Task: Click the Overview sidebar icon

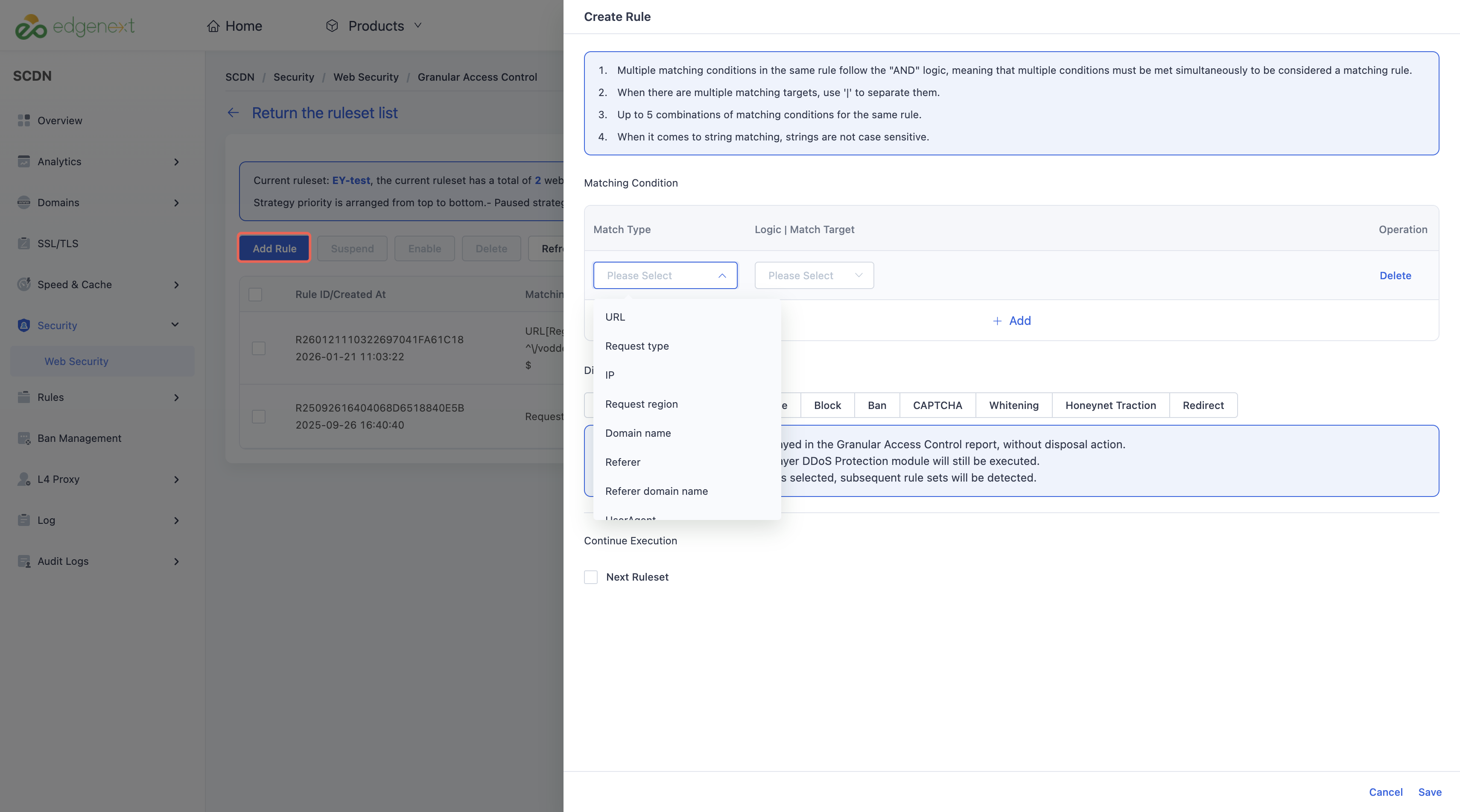Action: [24, 120]
